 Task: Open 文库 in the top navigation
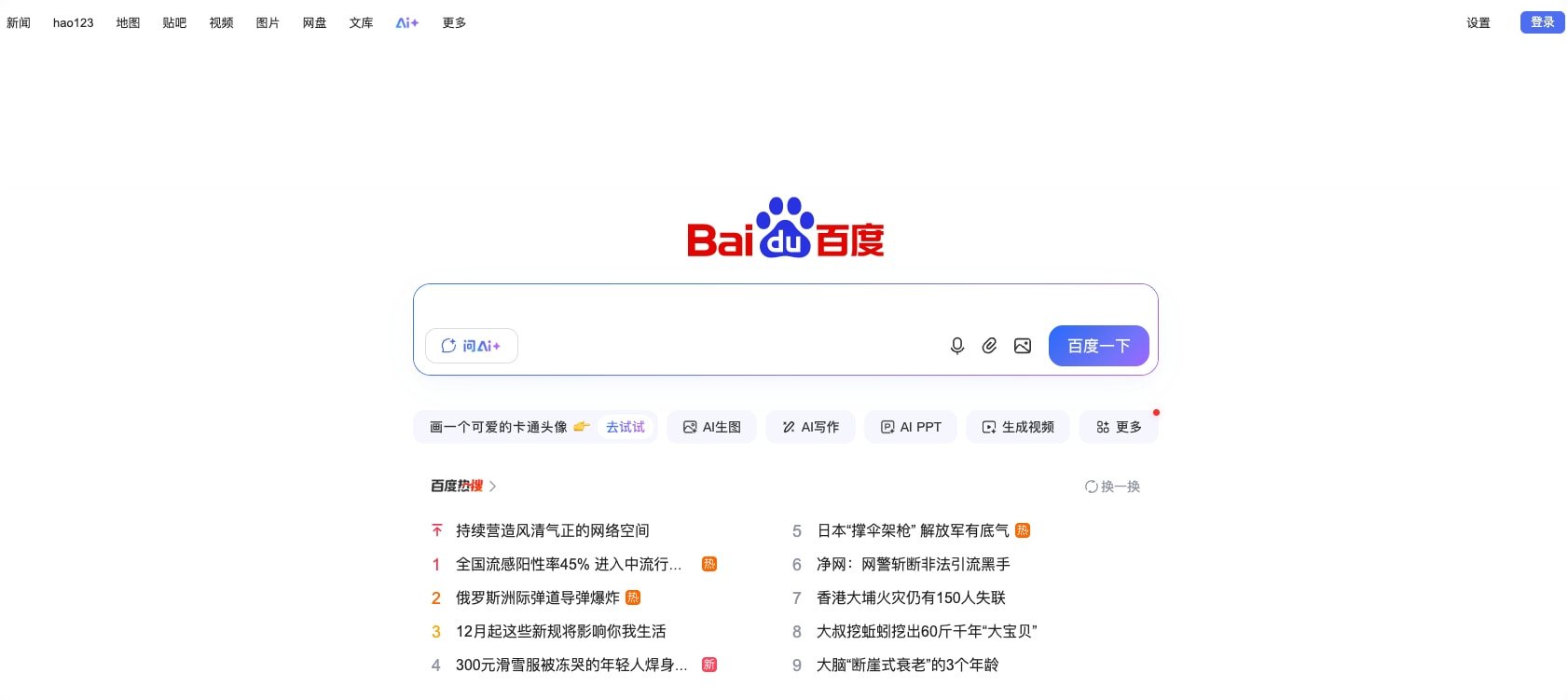(x=361, y=22)
